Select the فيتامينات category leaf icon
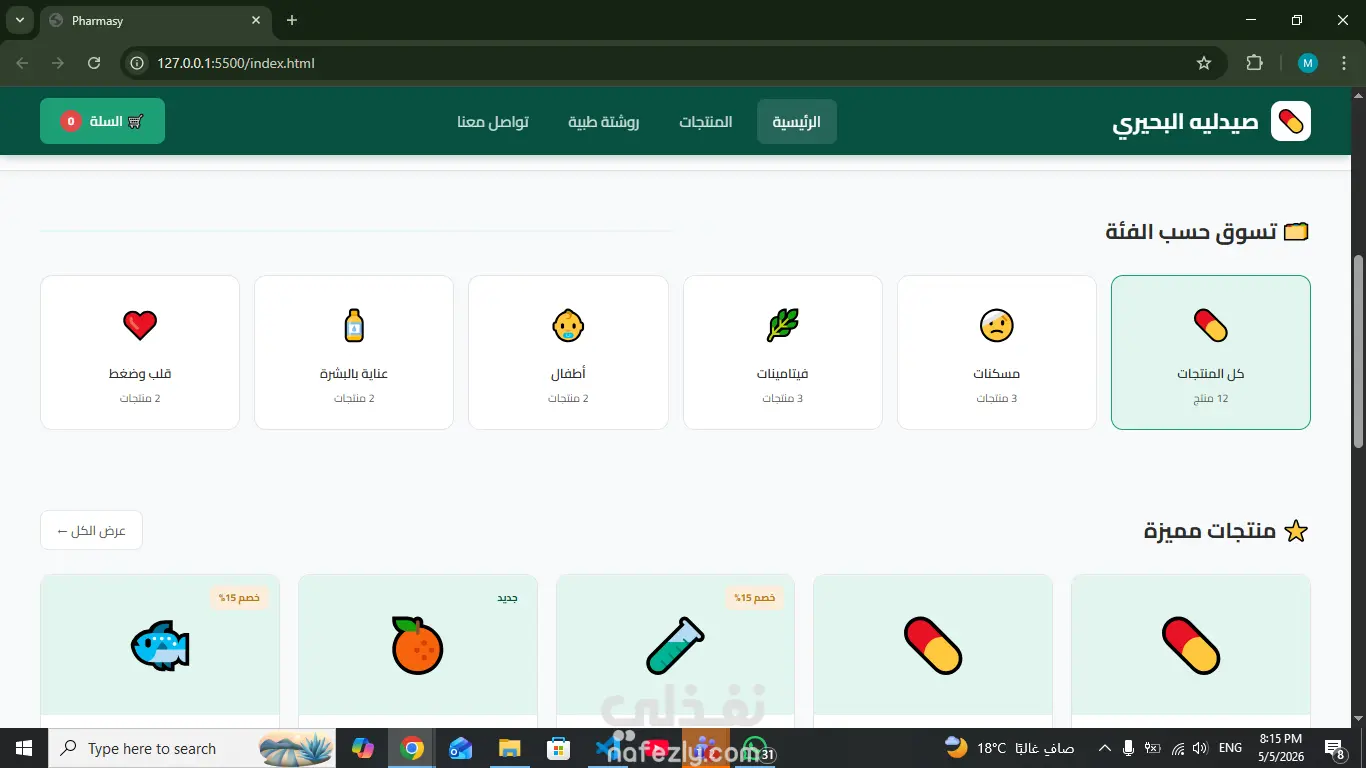Screen dimensions: 1366x768 [782, 325]
